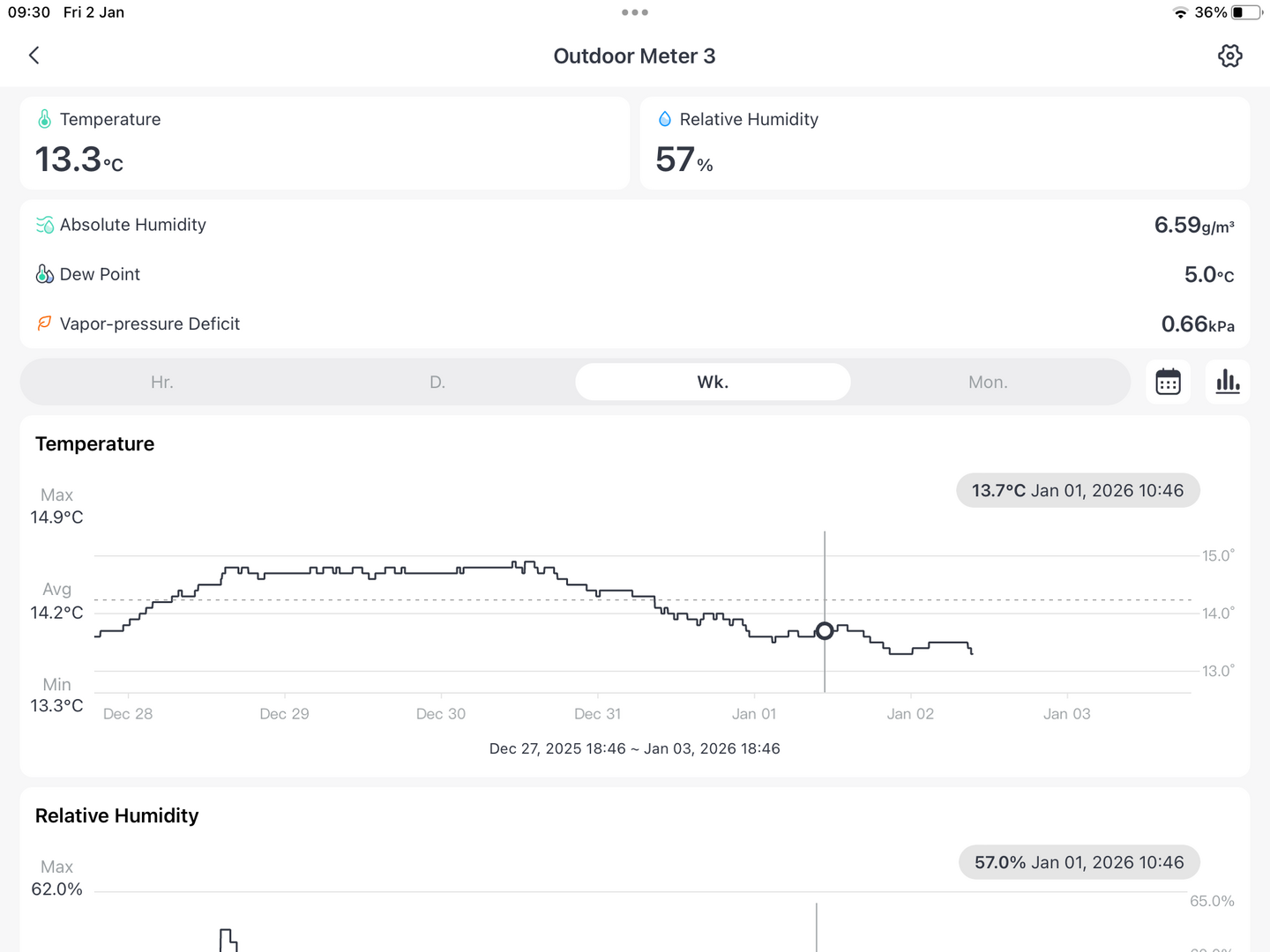Tap the Temperature thermometer icon

point(45,119)
